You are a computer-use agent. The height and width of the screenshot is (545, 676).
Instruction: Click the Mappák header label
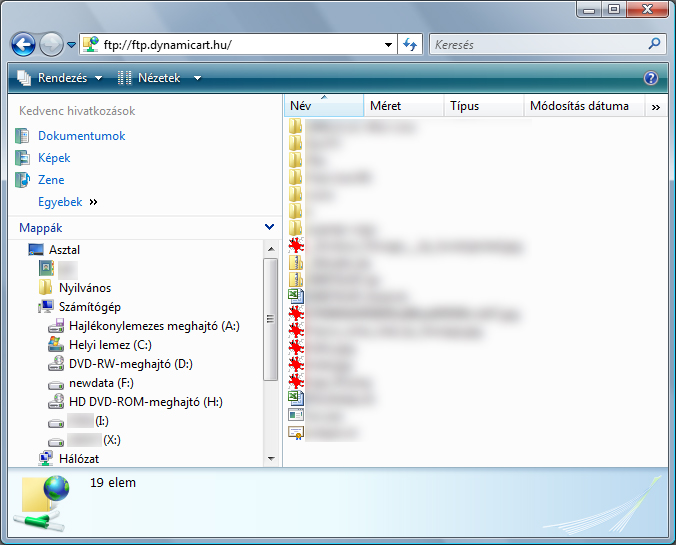coord(41,228)
